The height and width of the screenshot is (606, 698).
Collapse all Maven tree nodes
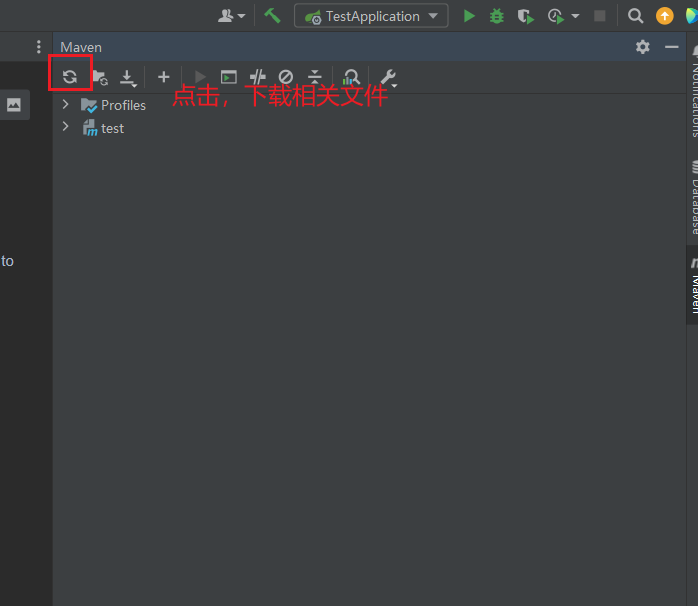pos(315,77)
